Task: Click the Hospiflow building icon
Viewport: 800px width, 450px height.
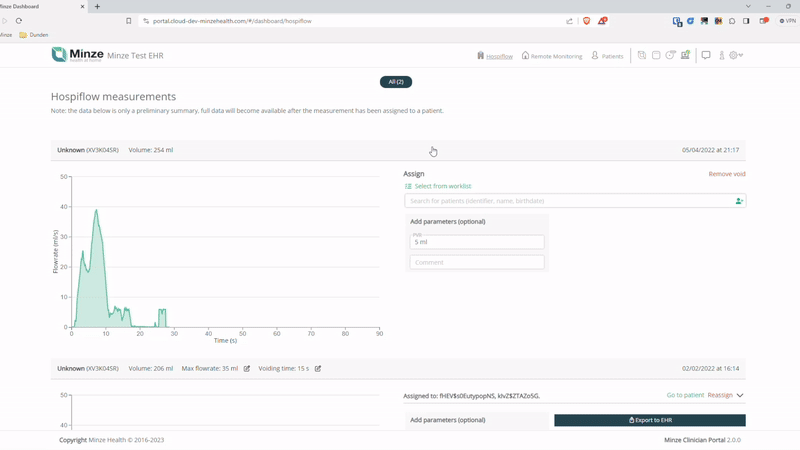Action: [480, 55]
